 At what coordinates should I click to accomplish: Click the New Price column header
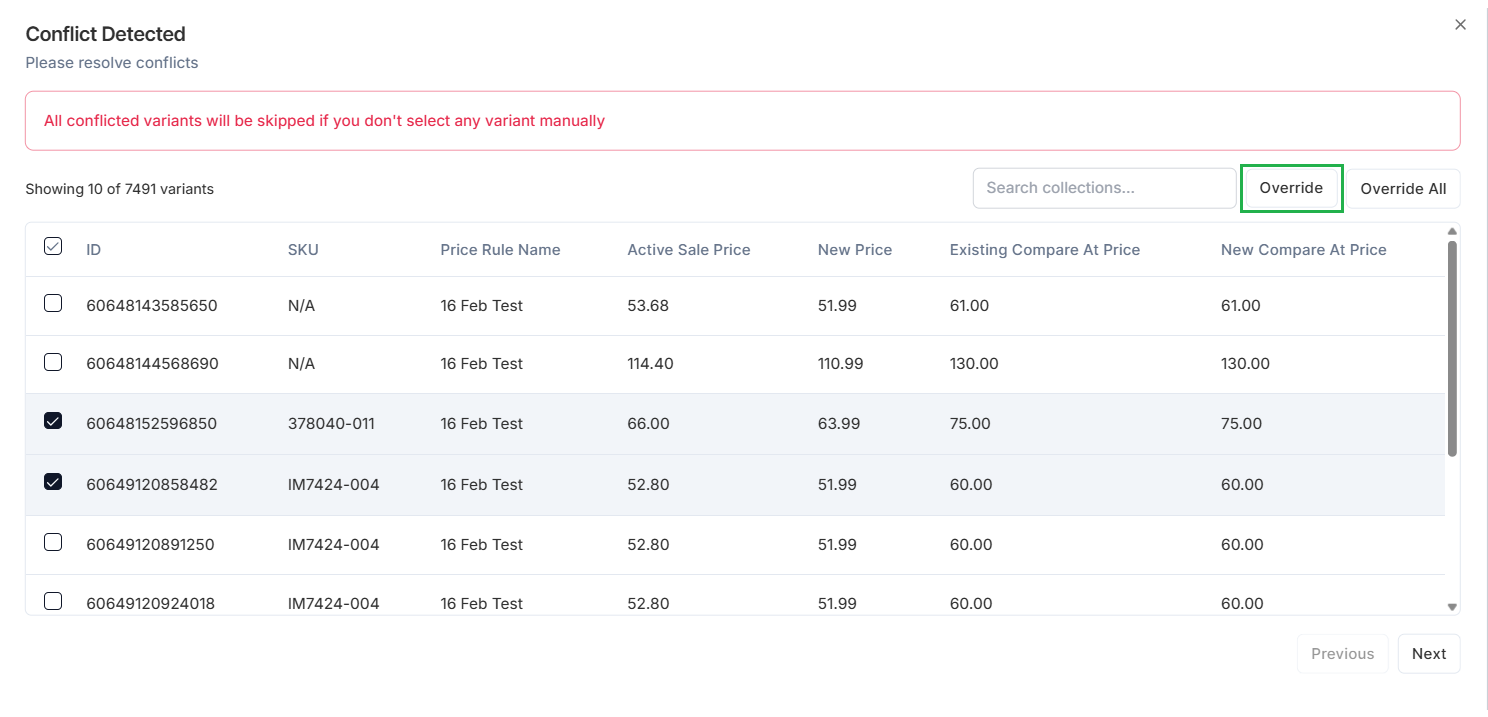pyautogui.click(x=855, y=250)
